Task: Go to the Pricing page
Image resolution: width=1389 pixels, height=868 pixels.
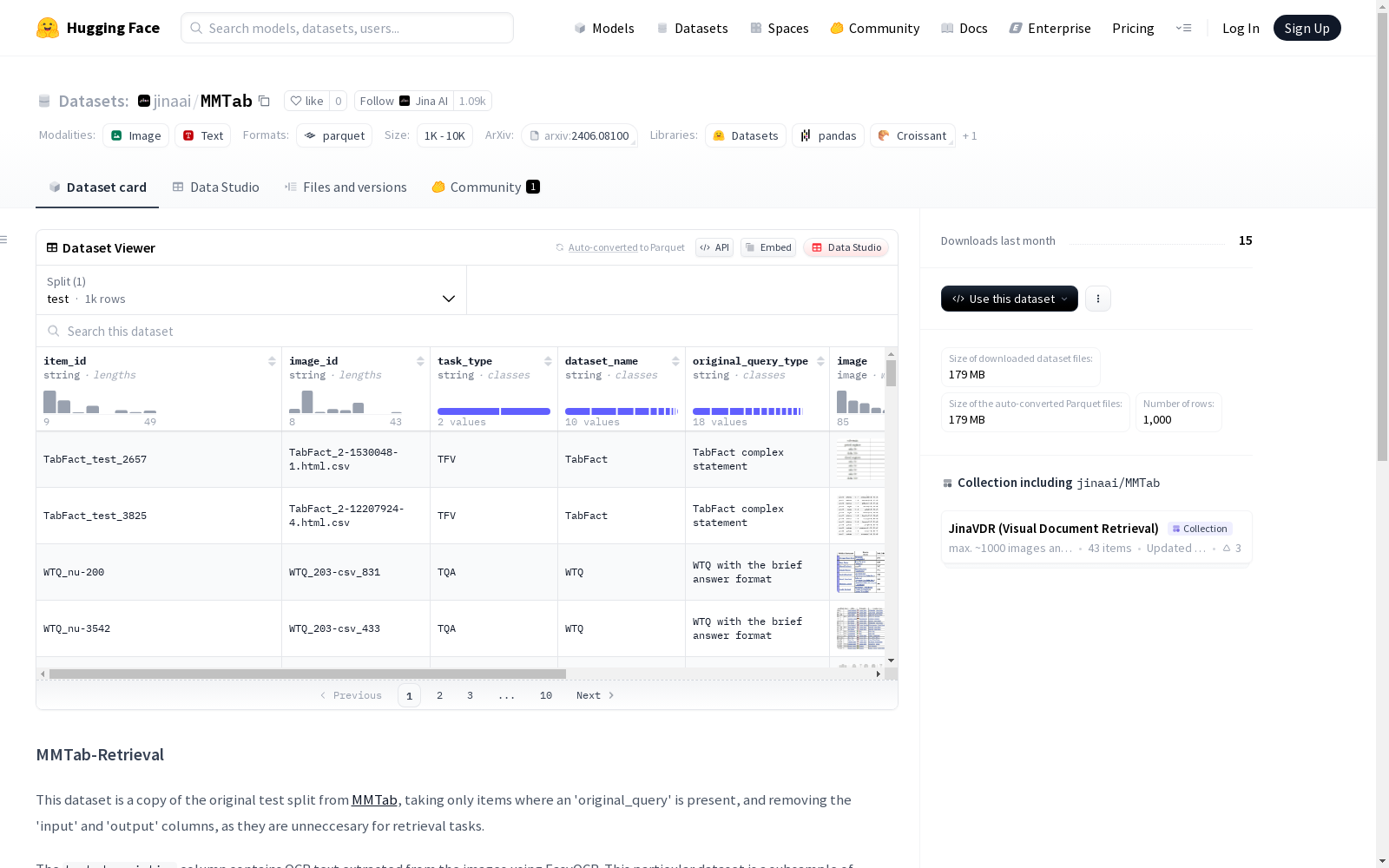Action: (1133, 28)
